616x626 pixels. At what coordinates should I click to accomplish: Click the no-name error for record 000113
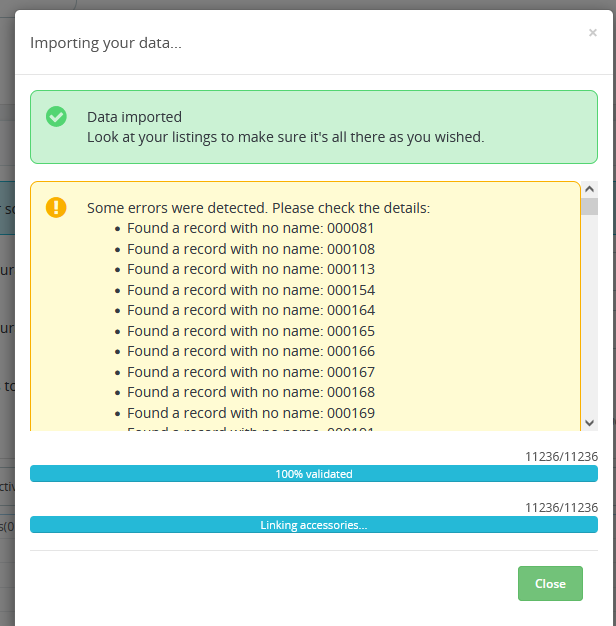point(250,269)
